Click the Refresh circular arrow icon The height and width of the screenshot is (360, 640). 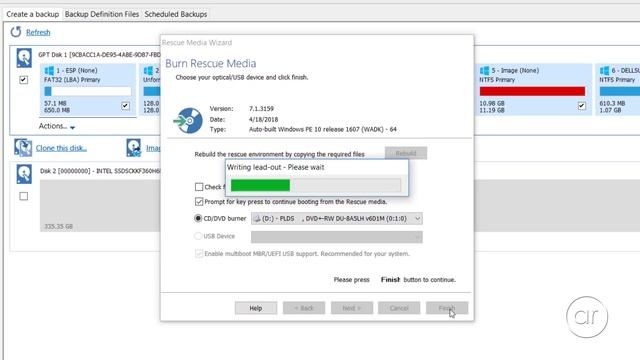16,32
